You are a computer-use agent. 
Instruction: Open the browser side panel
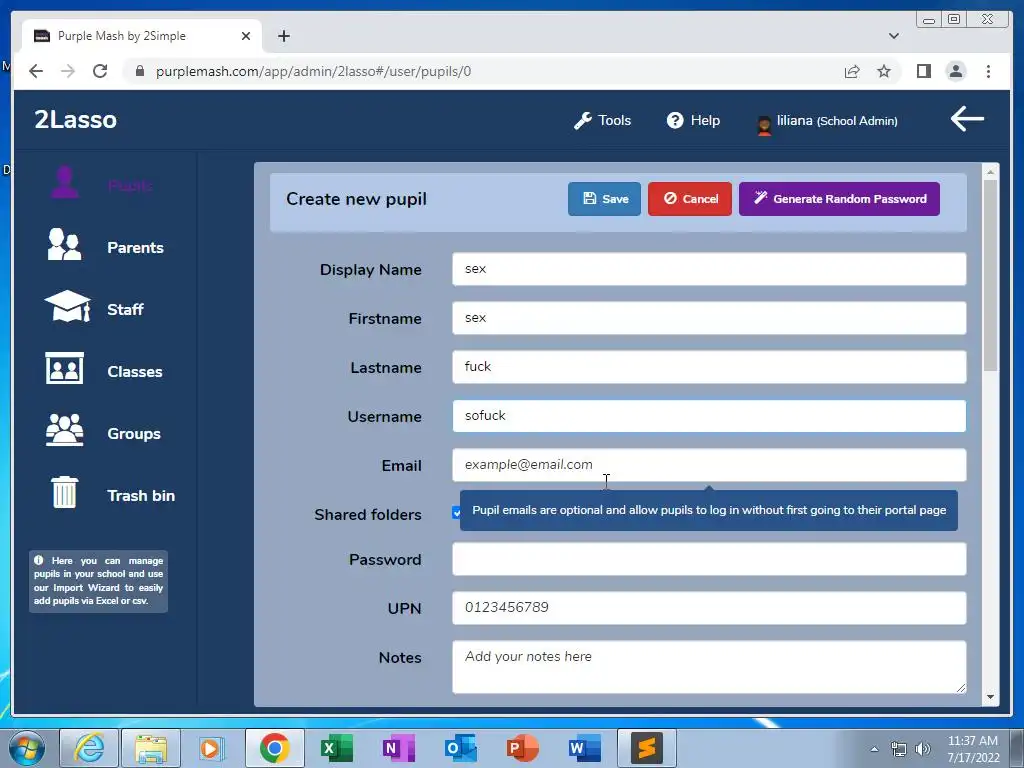[923, 71]
